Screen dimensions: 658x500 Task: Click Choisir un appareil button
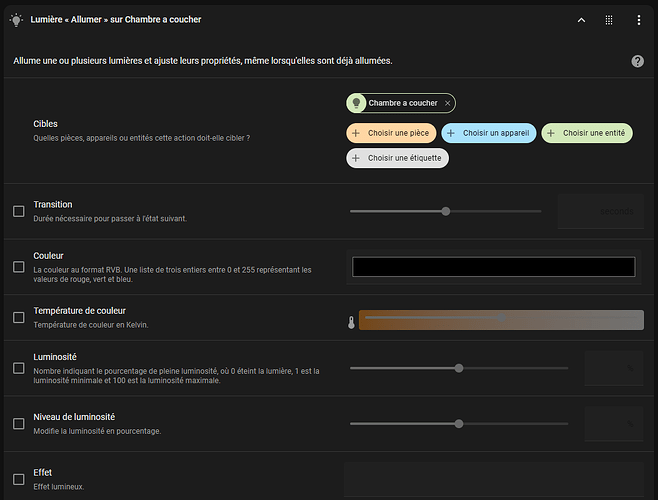pos(489,133)
